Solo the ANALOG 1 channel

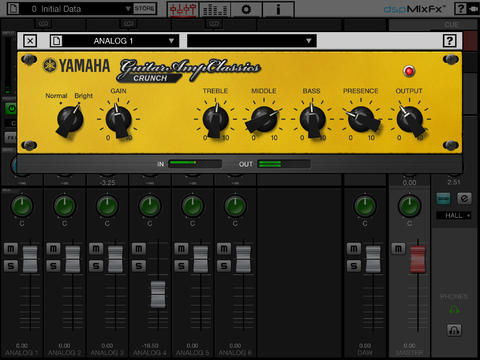coord(11,266)
